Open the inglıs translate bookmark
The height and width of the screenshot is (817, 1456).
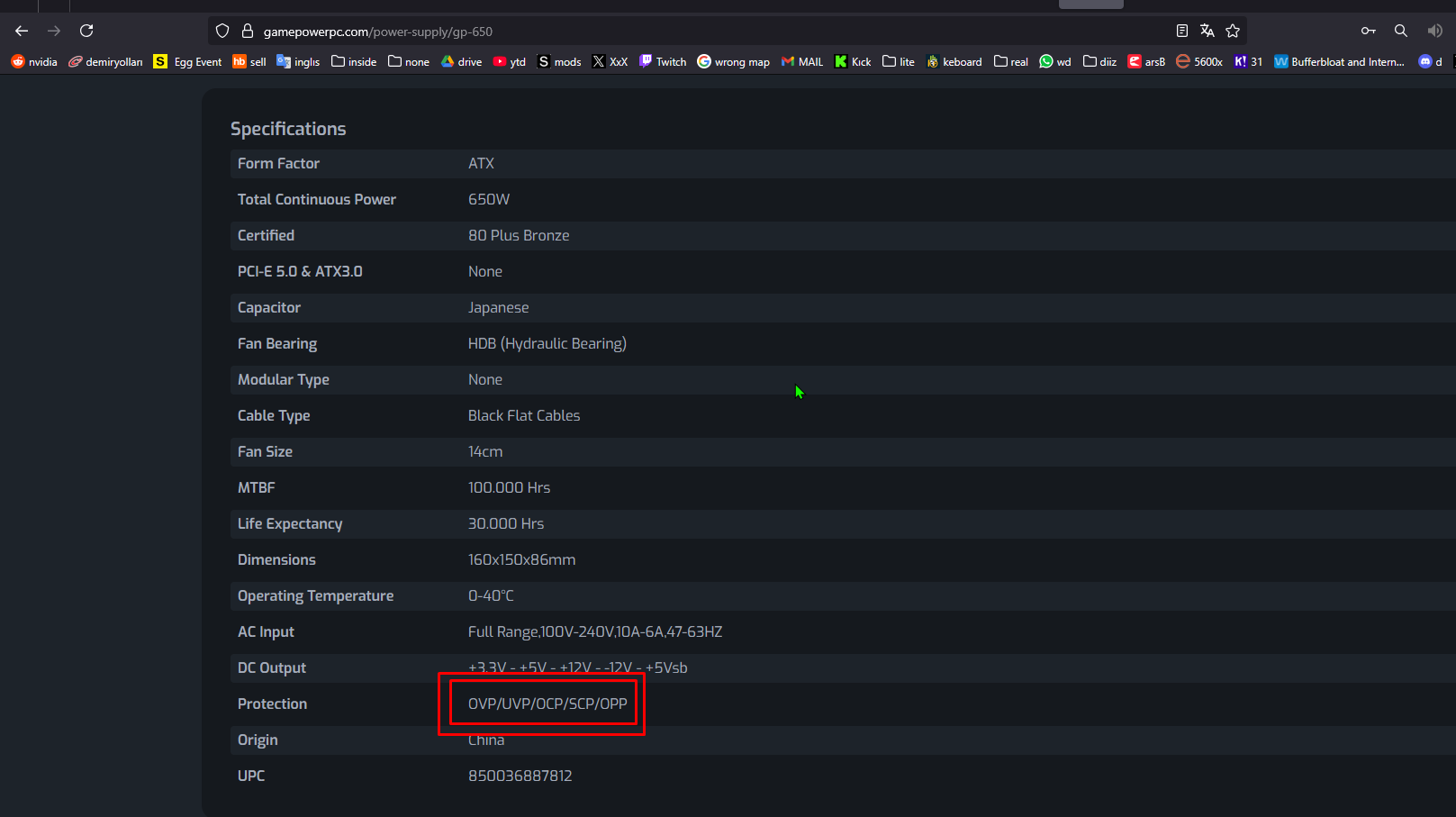298,61
